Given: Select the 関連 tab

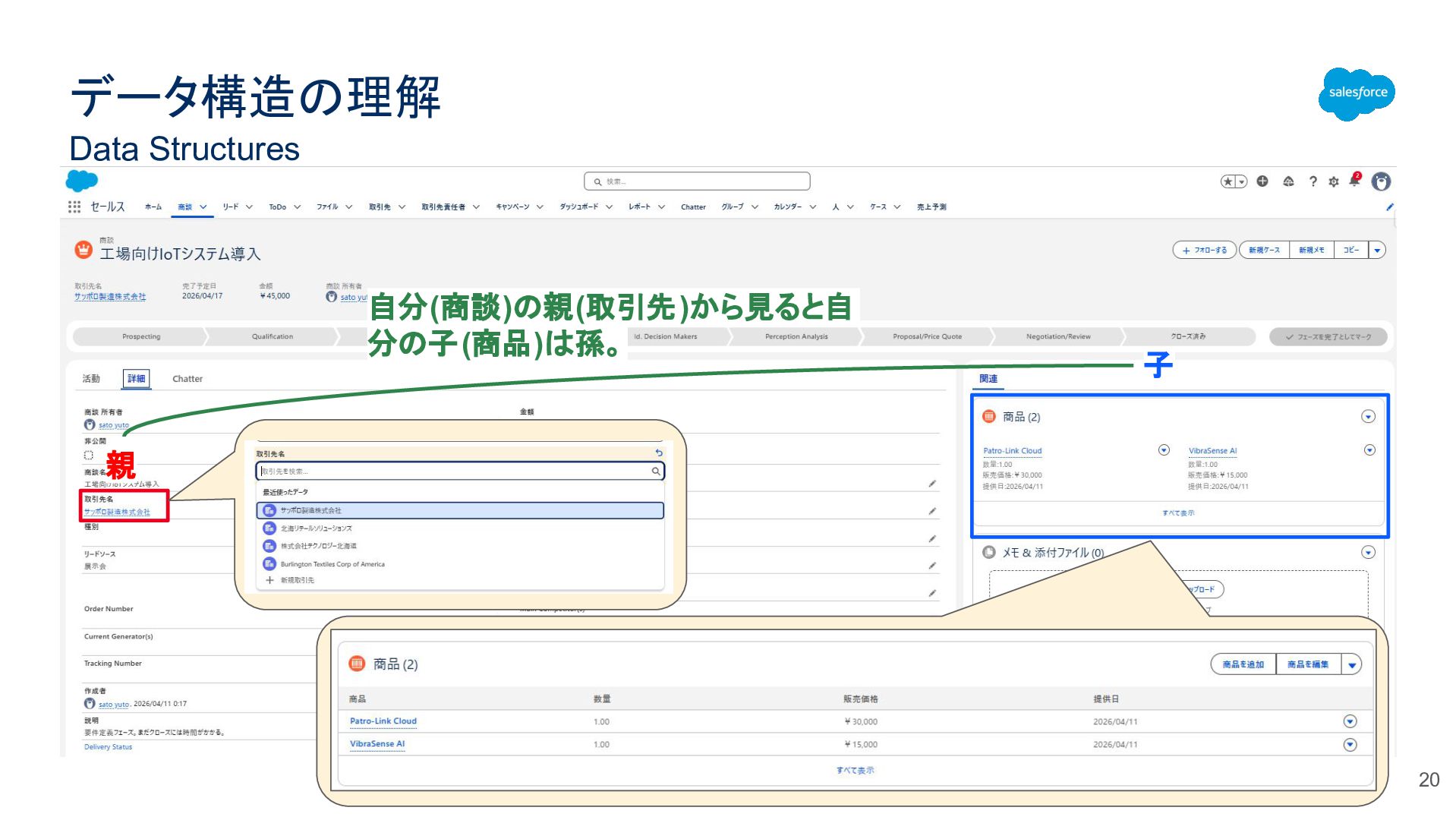Looking at the screenshot, I should (988, 378).
